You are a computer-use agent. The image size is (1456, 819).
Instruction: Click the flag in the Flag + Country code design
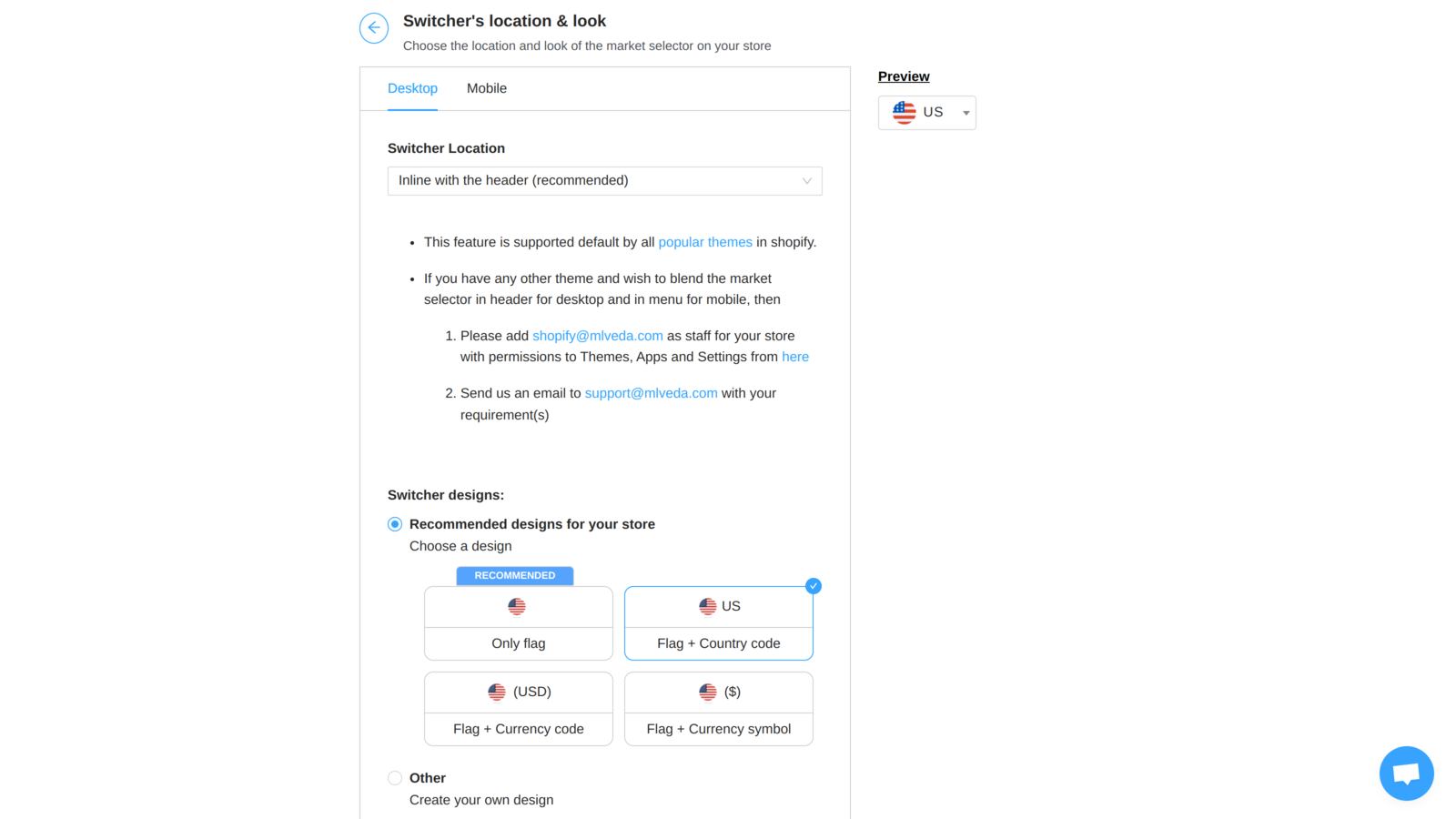709,605
